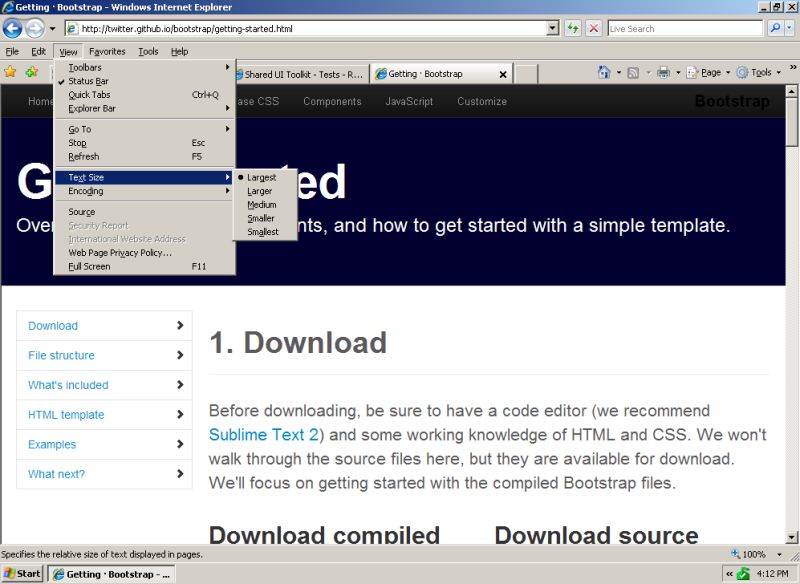This screenshot has width=800, height=584.
Task: Select Larger text size option
Action: [x=265, y=191]
